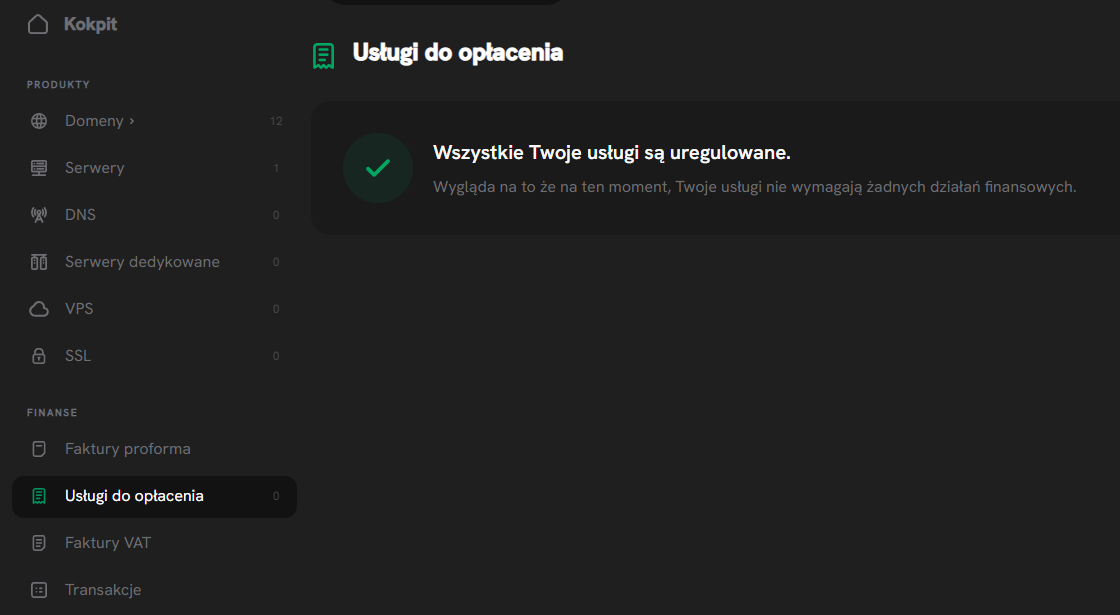Click the Faktury VAT invoice icon

coord(38,542)
